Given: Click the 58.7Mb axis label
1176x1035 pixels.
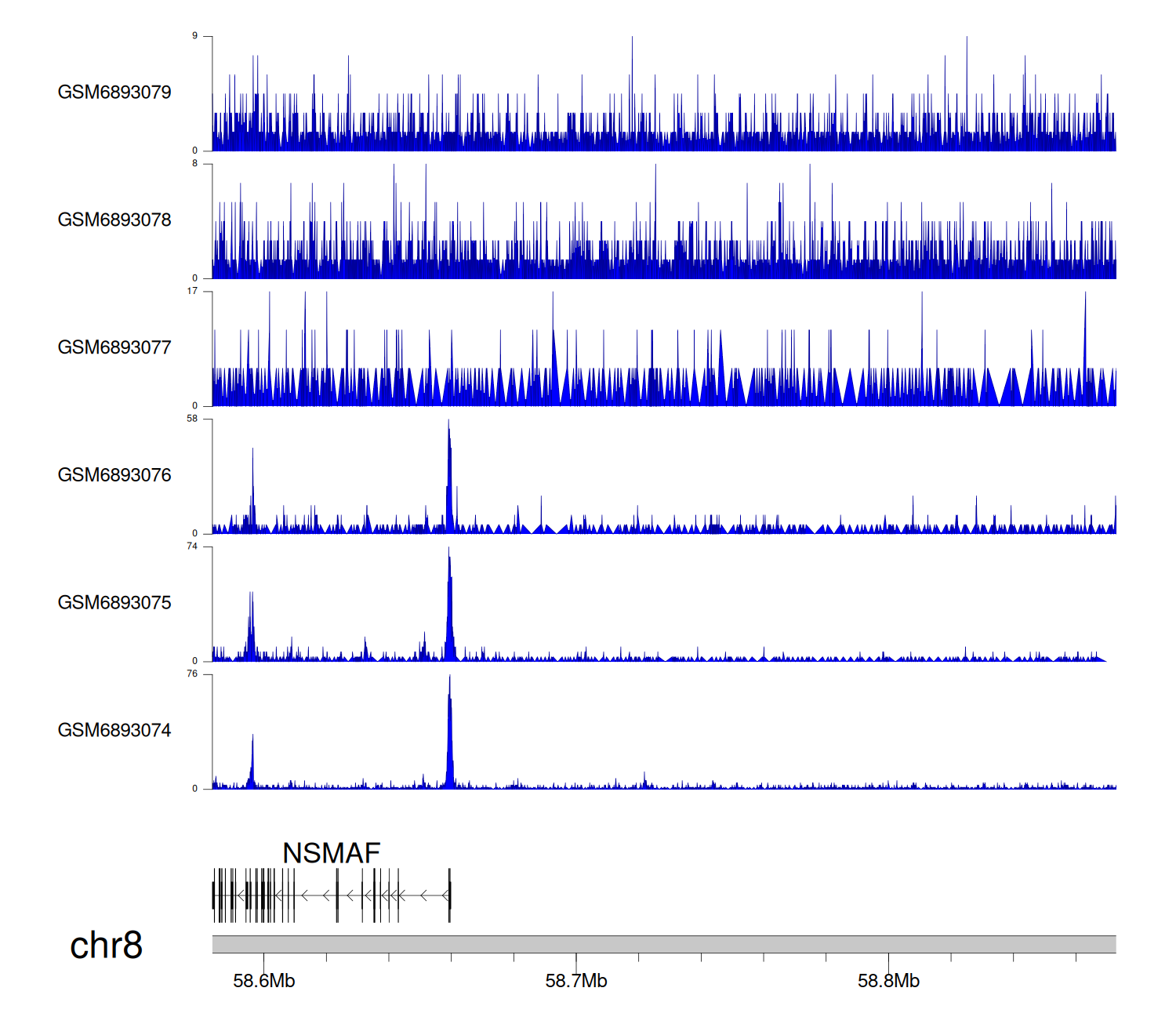Looking at the screenshot, I should (x=576, y=981).
